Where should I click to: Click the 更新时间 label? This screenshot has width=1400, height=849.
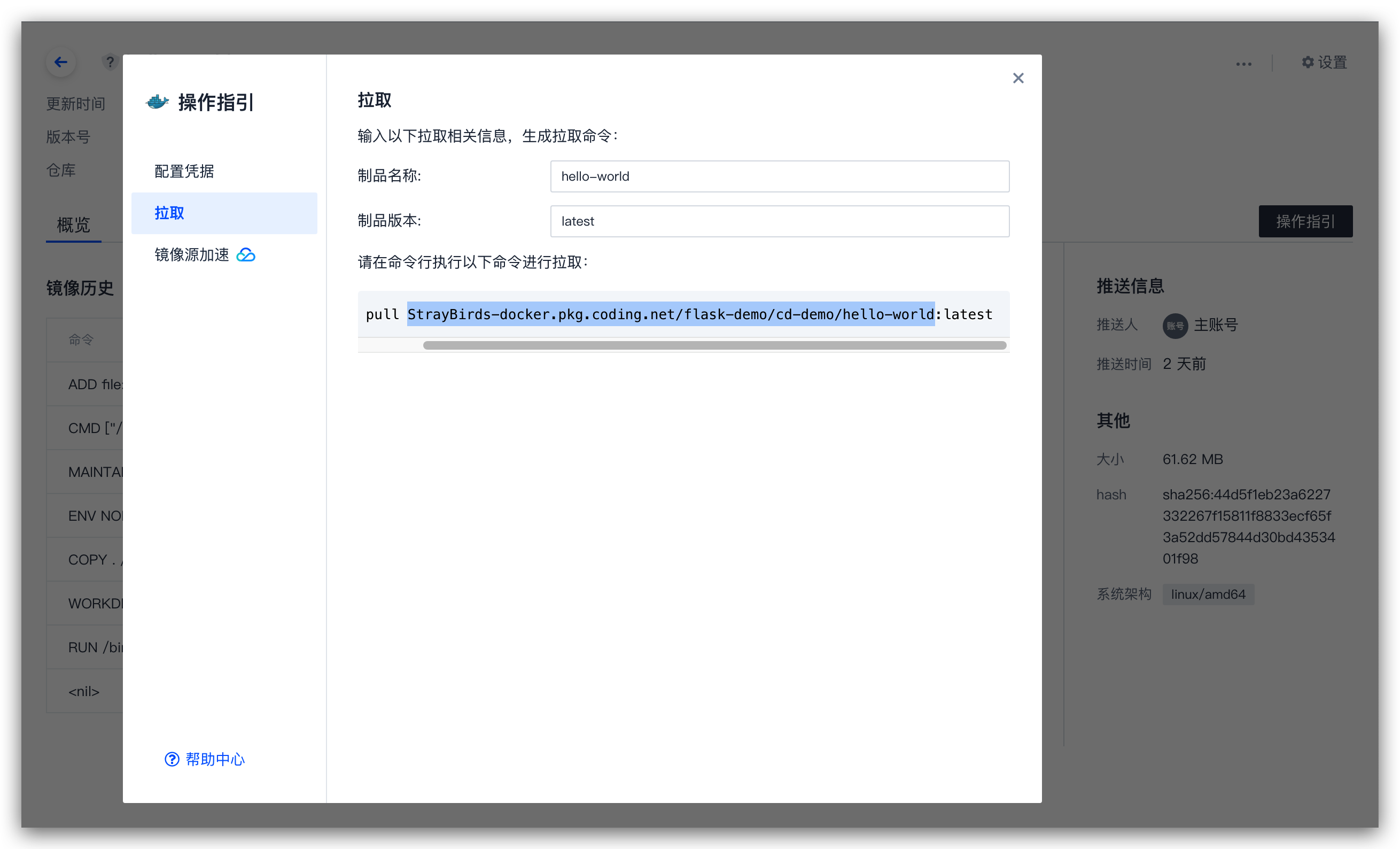[x=76, y=104]
